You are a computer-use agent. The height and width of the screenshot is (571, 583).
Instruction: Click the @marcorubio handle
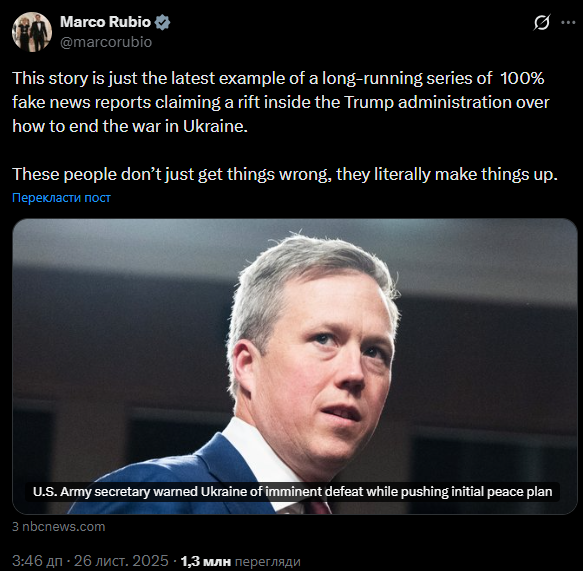point(106,42)
